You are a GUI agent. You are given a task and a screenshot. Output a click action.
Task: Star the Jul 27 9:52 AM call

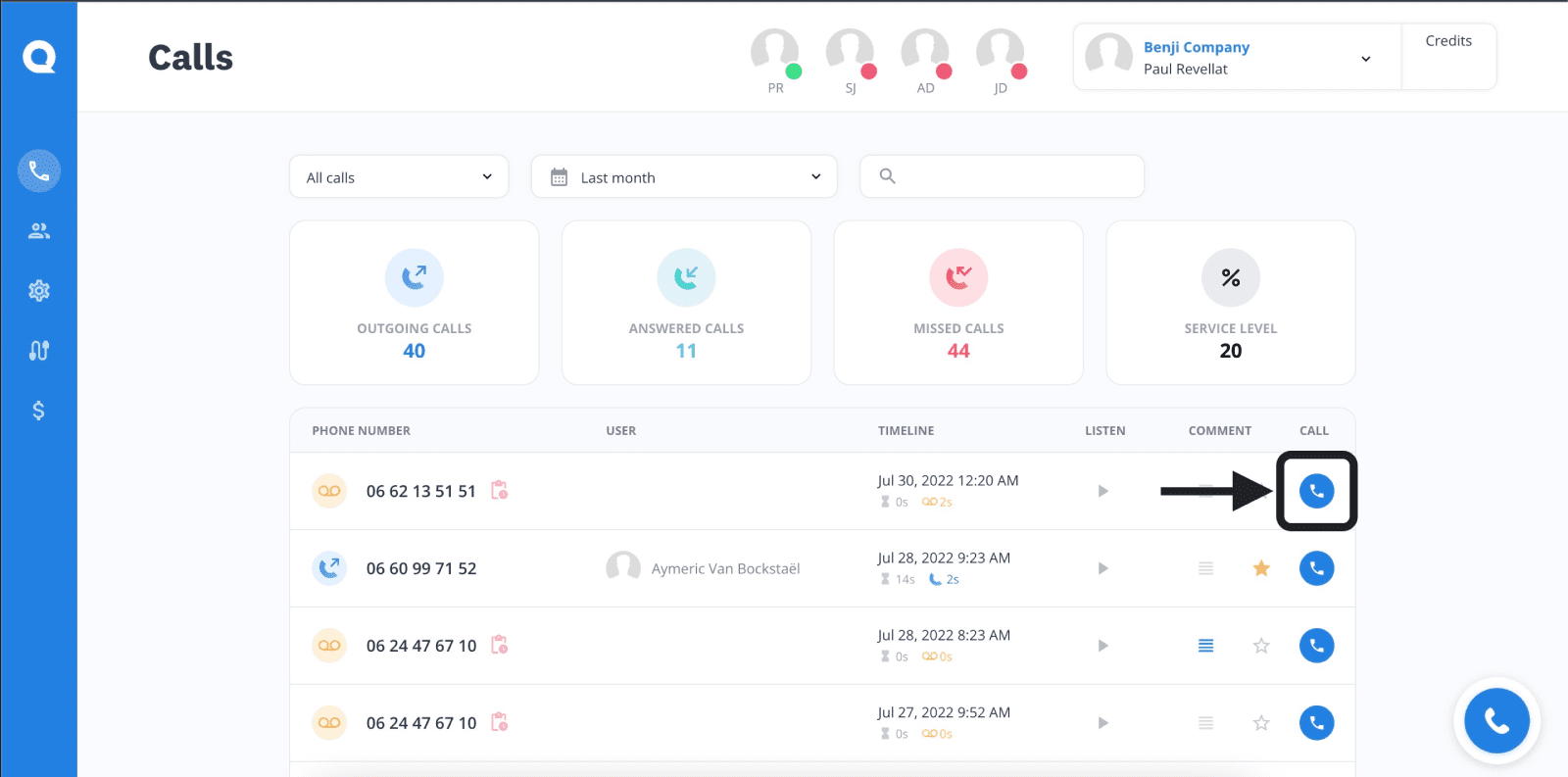click(x=1261, y=723)
